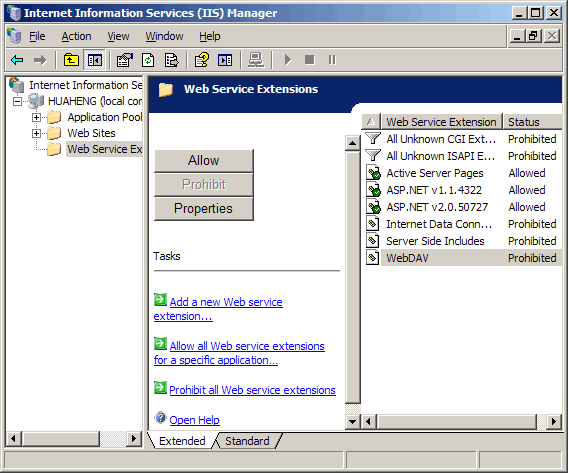Select Internet Information Services root node

tap(85, 85)
